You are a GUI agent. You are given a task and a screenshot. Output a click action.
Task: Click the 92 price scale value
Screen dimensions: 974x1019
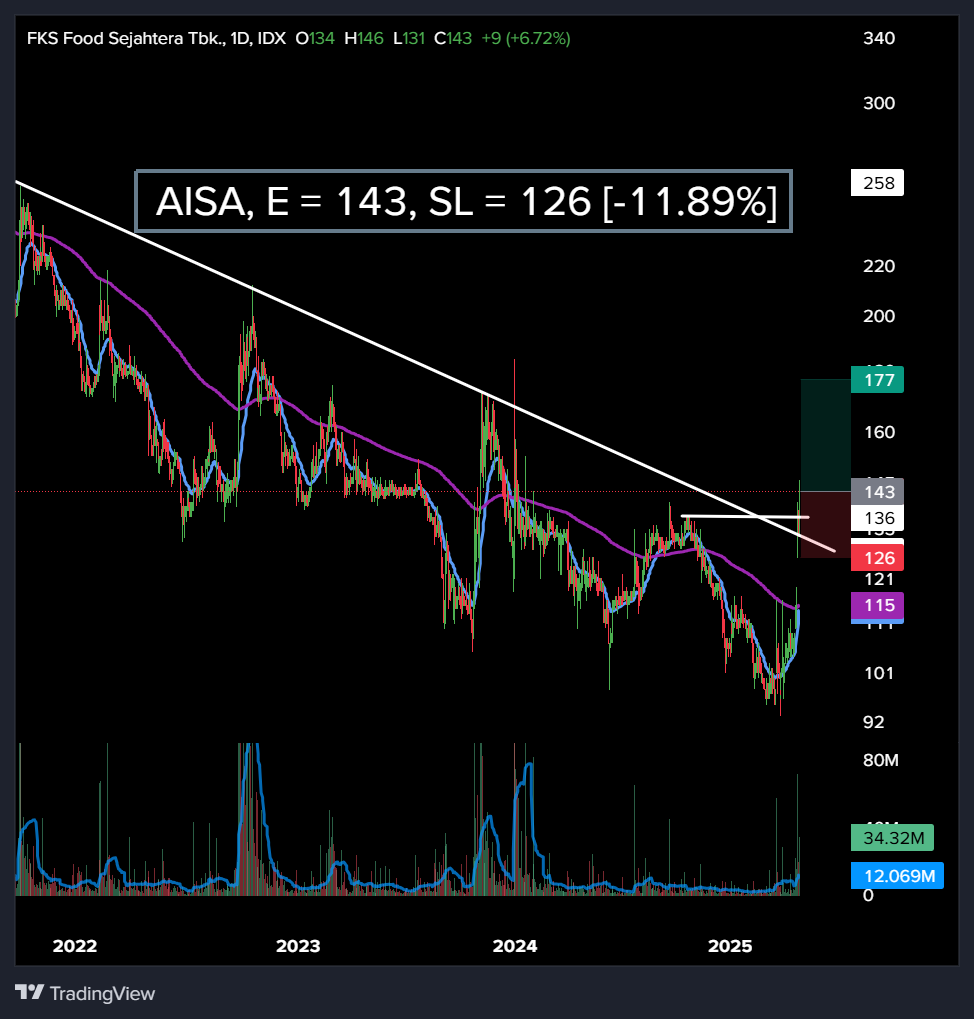click(x=874, y=722)
